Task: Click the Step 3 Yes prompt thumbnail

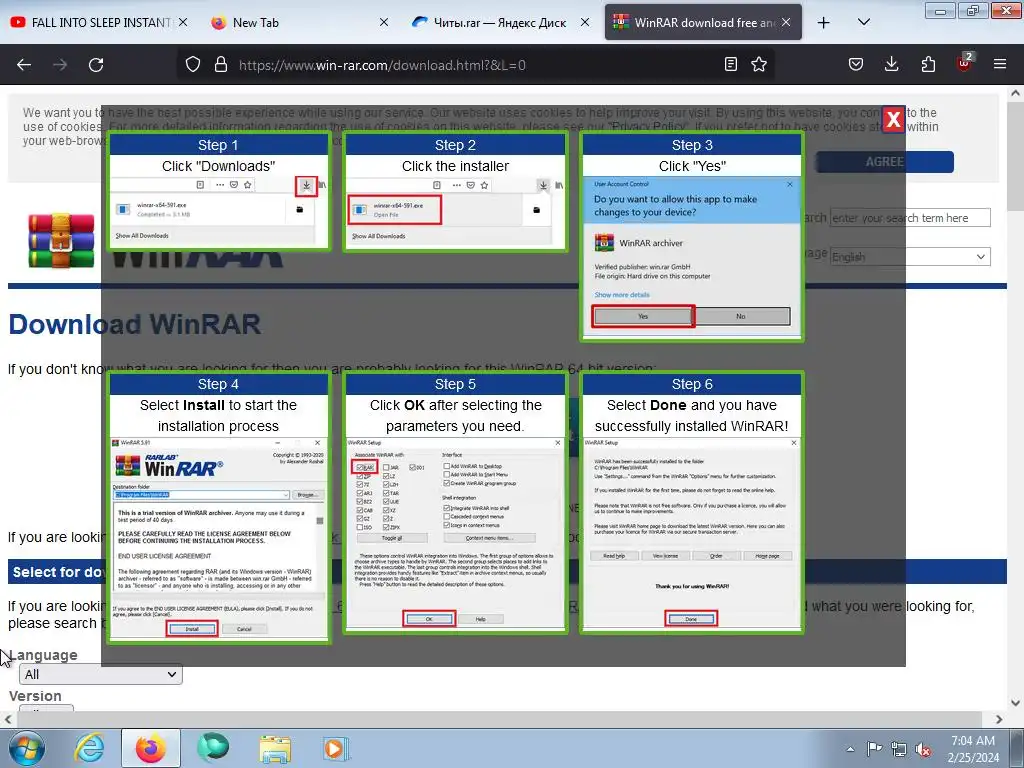Action: coord(692,236)
